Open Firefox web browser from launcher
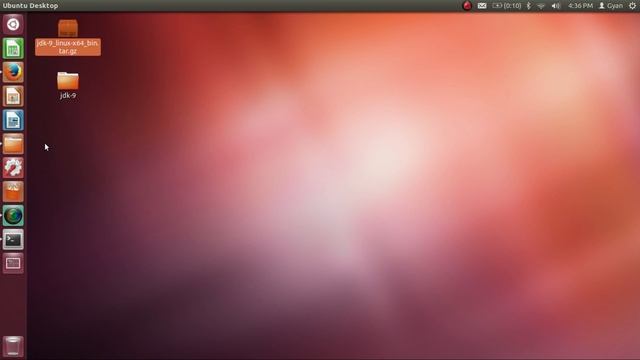Image resolution: width=640 pixels, height=360 pixels. [13, 72]
